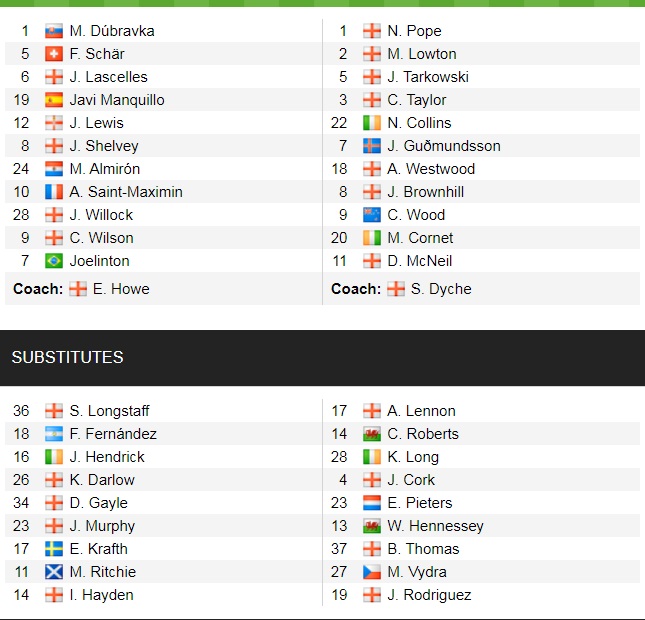Click the Czech flag next to M. Vydra
This screenshot has width=645, height=620.
[x=372, y=572]
